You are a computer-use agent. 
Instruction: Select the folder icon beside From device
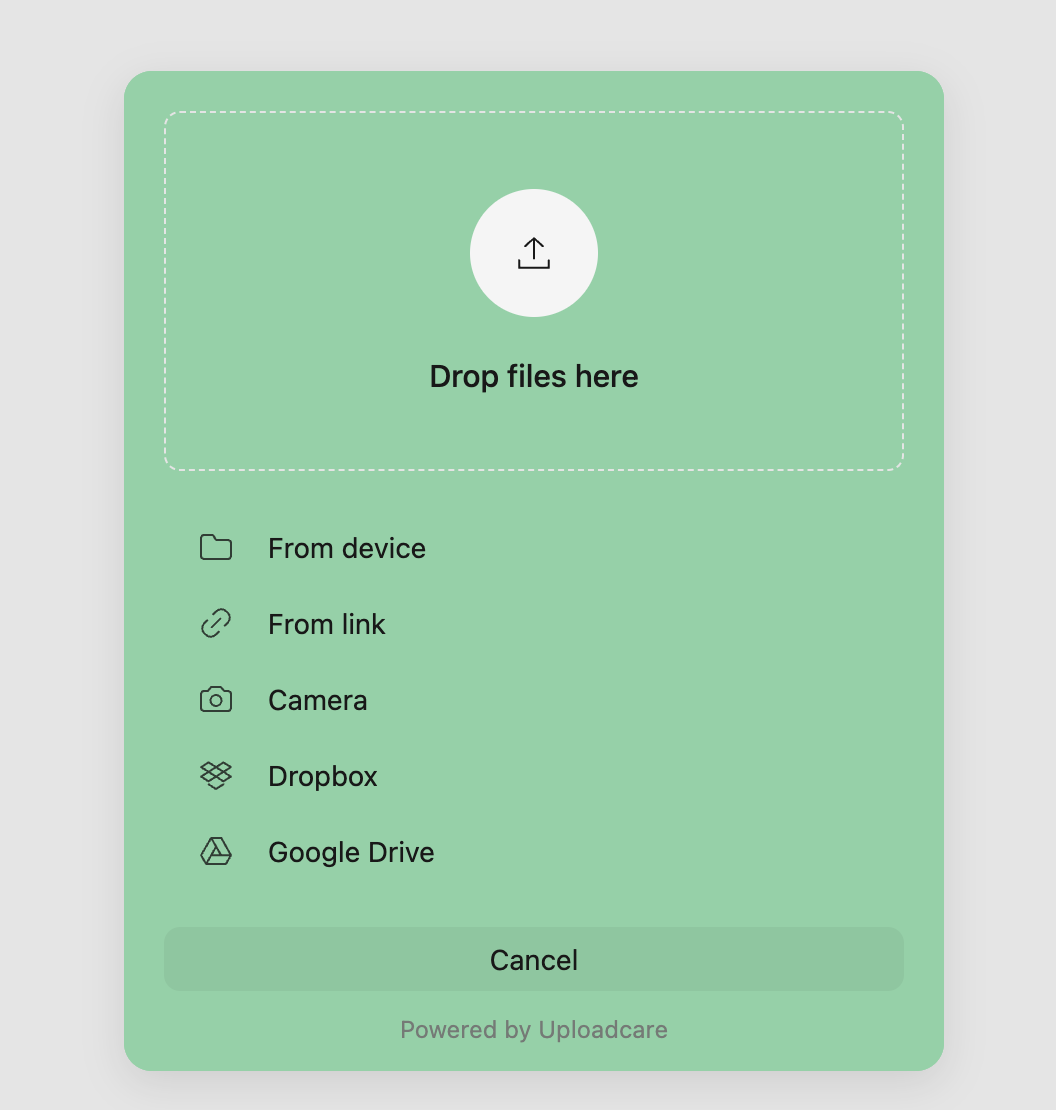click(215, 548)
